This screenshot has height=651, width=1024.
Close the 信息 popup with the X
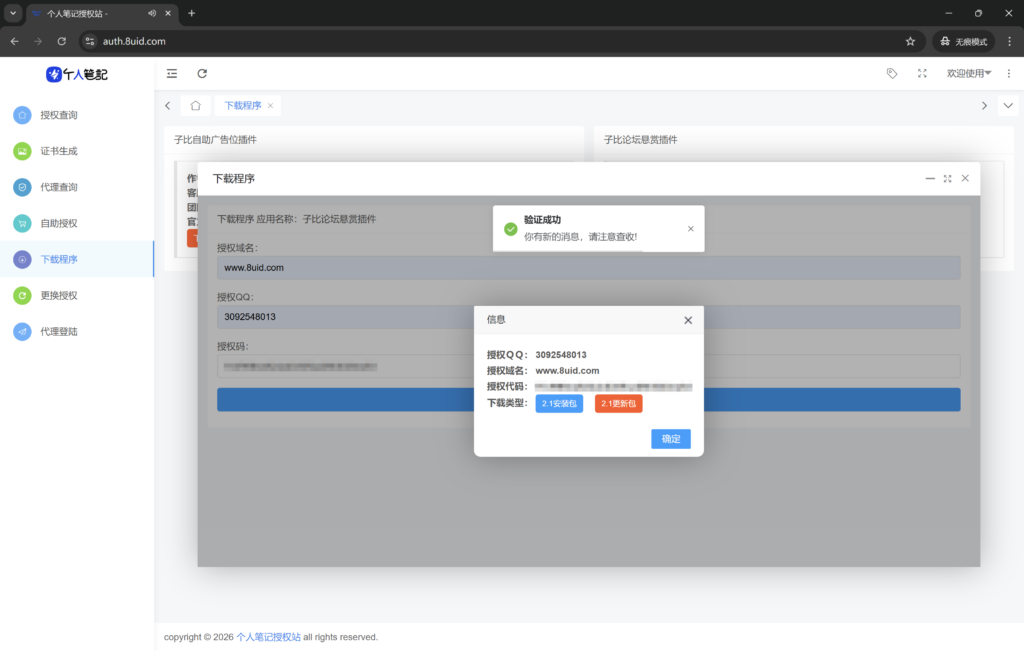click(688, 320)
